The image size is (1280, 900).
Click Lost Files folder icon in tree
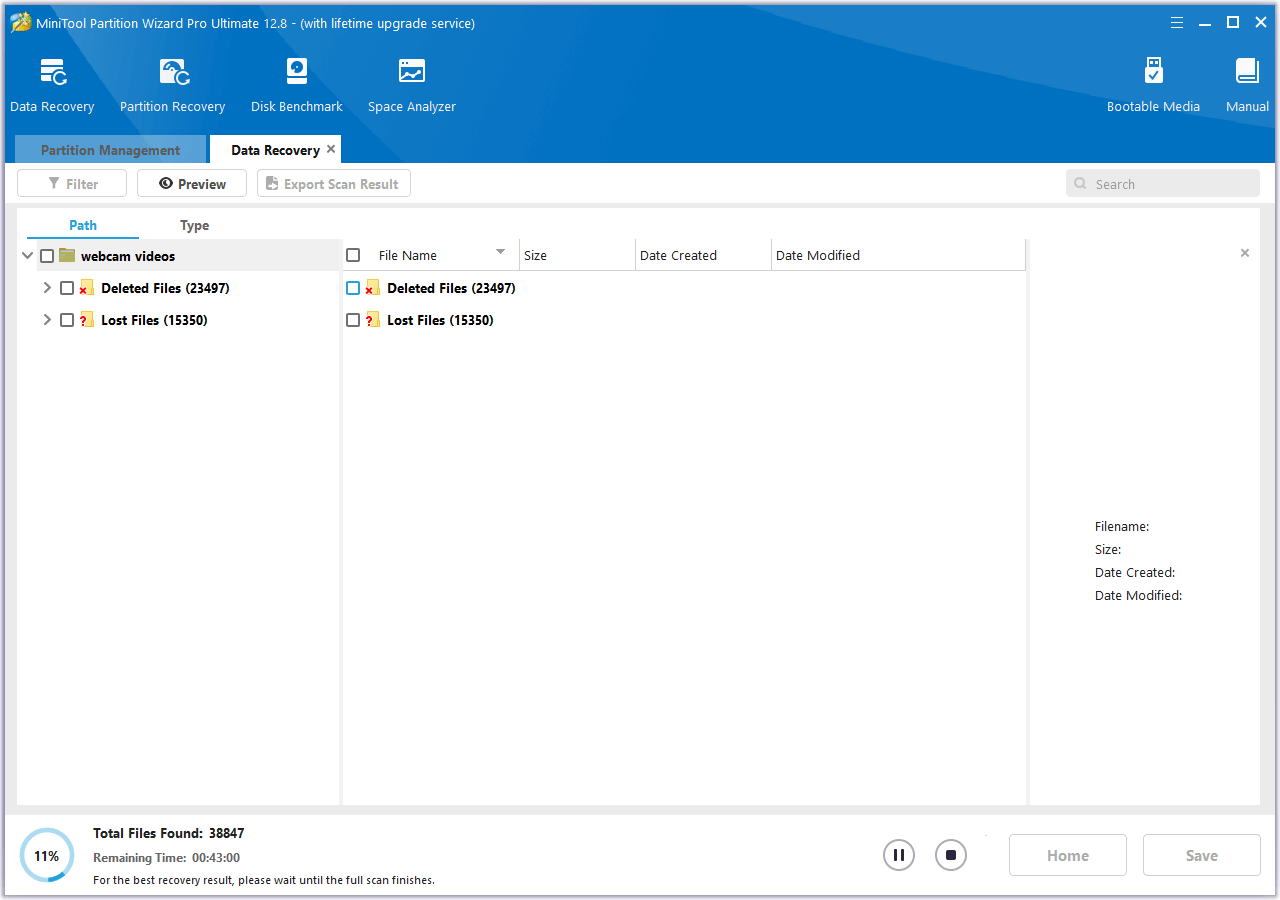pos(87,320)
